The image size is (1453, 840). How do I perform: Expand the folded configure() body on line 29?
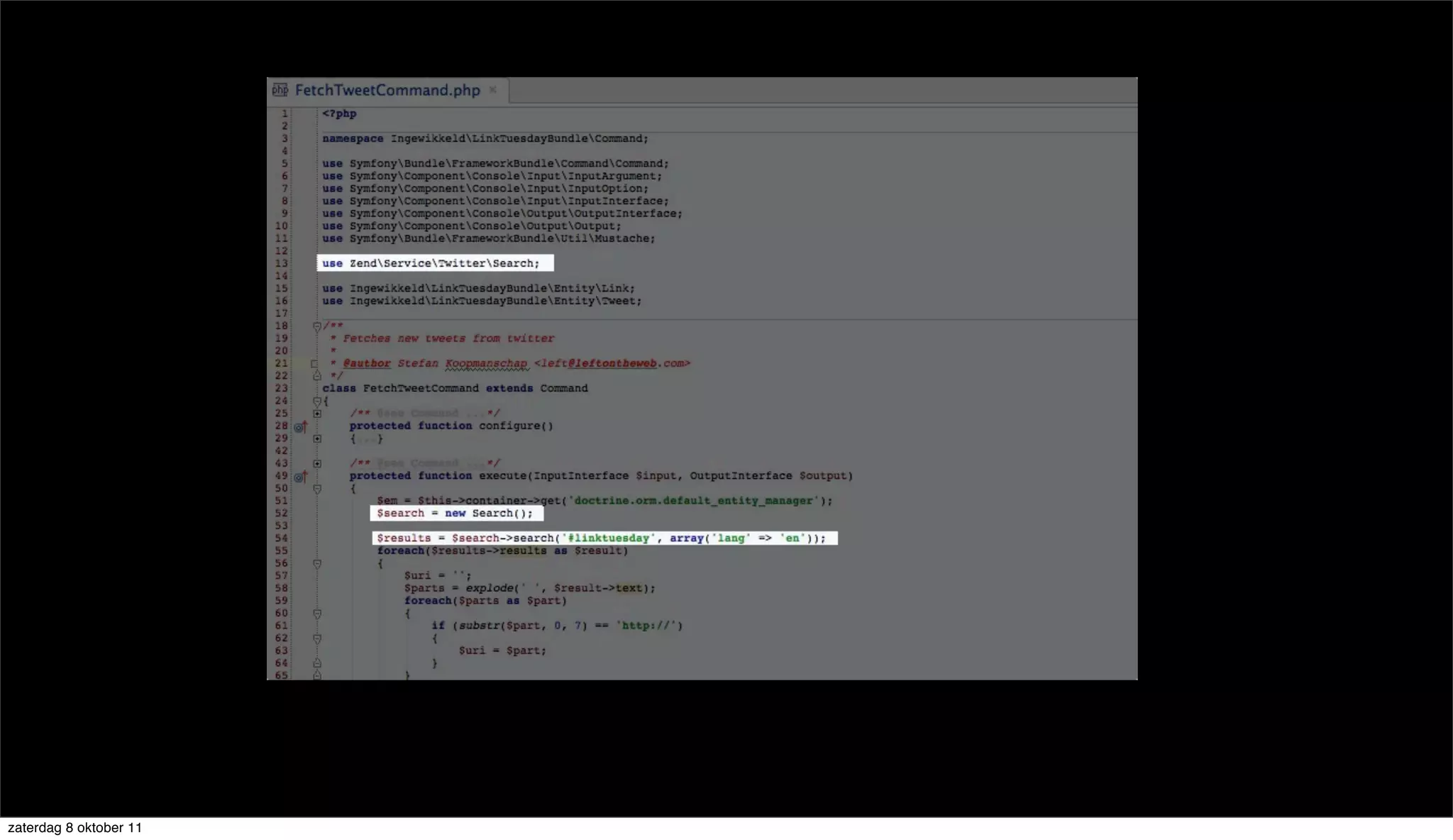[x=317, y=438]
